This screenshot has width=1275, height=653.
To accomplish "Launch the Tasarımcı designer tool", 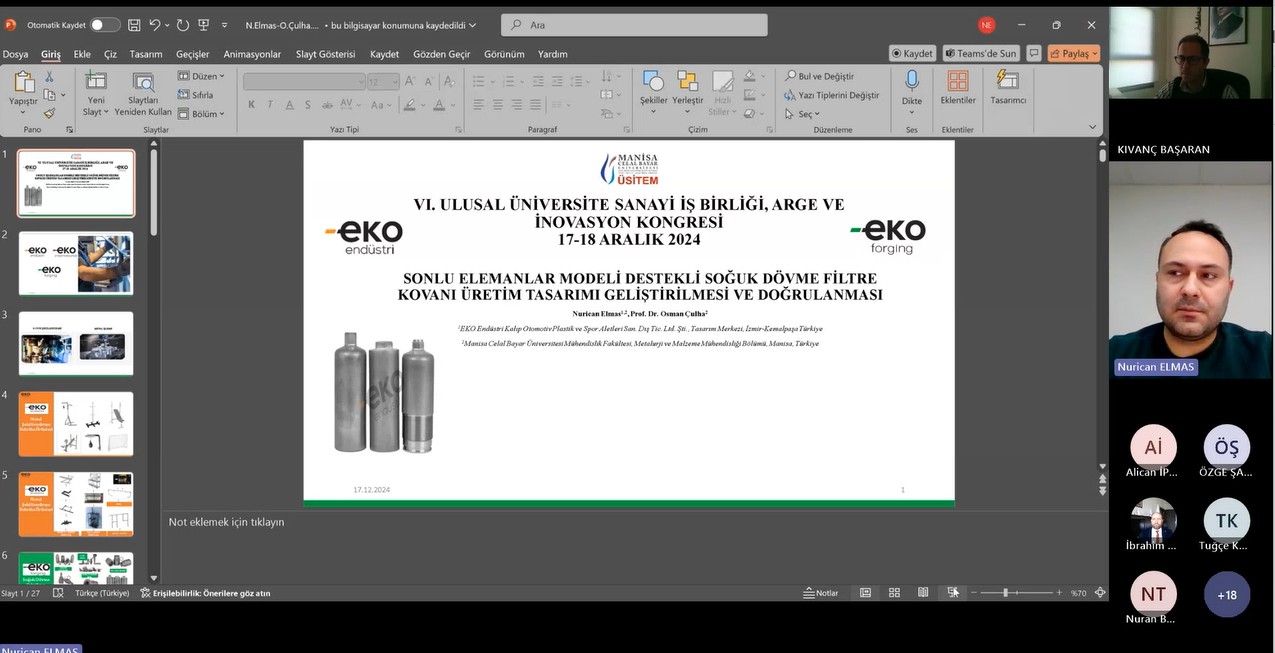I will pos(1007,87).
